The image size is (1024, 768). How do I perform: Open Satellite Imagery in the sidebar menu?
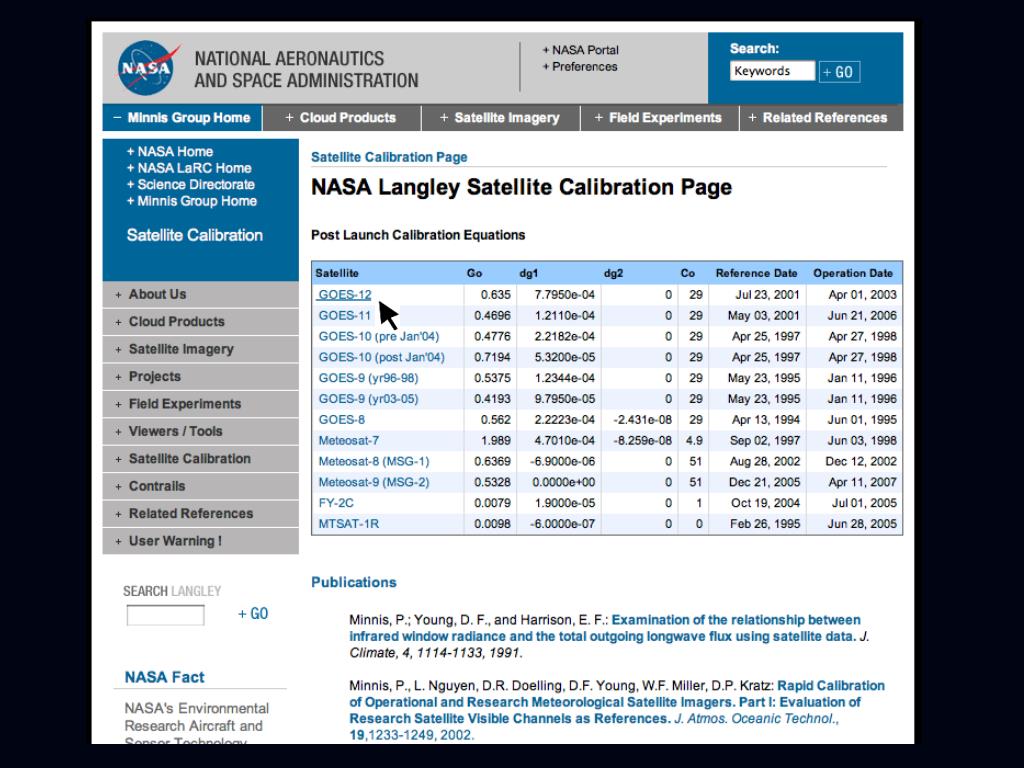(200, 349)
